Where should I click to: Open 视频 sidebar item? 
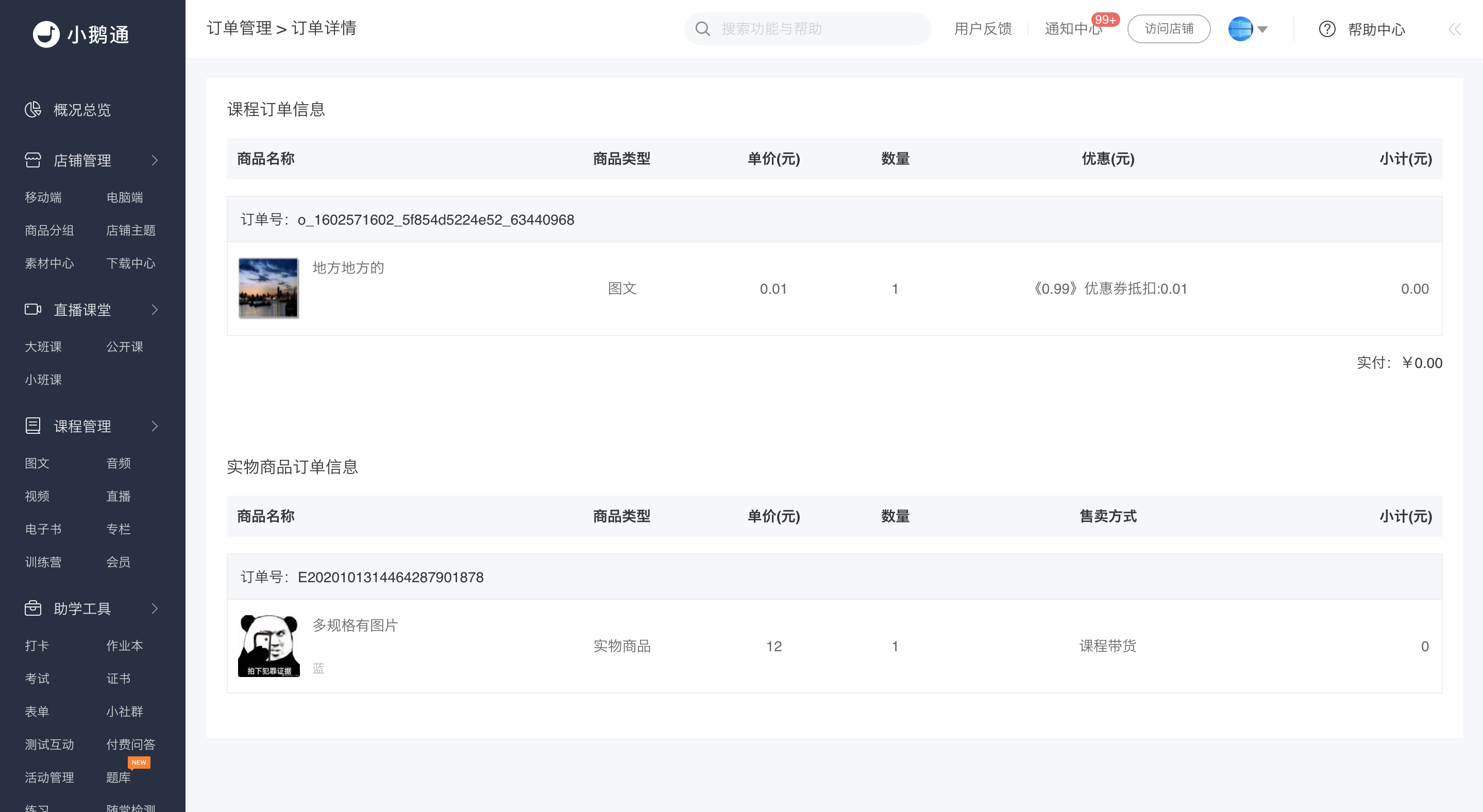tap(37, 496)
